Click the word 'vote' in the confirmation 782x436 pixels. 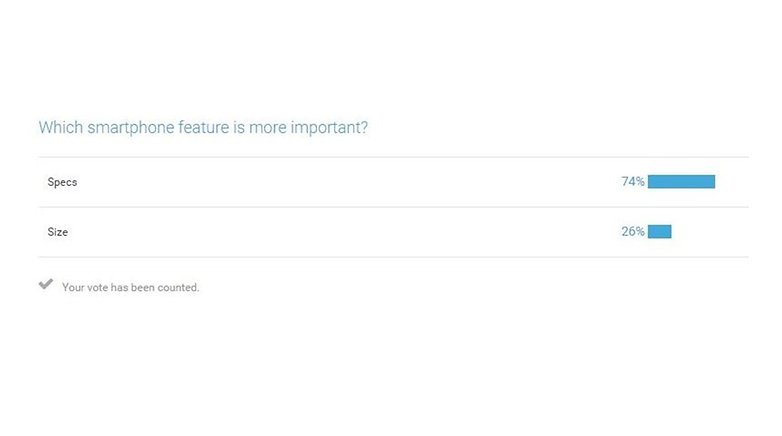[97, 287]
